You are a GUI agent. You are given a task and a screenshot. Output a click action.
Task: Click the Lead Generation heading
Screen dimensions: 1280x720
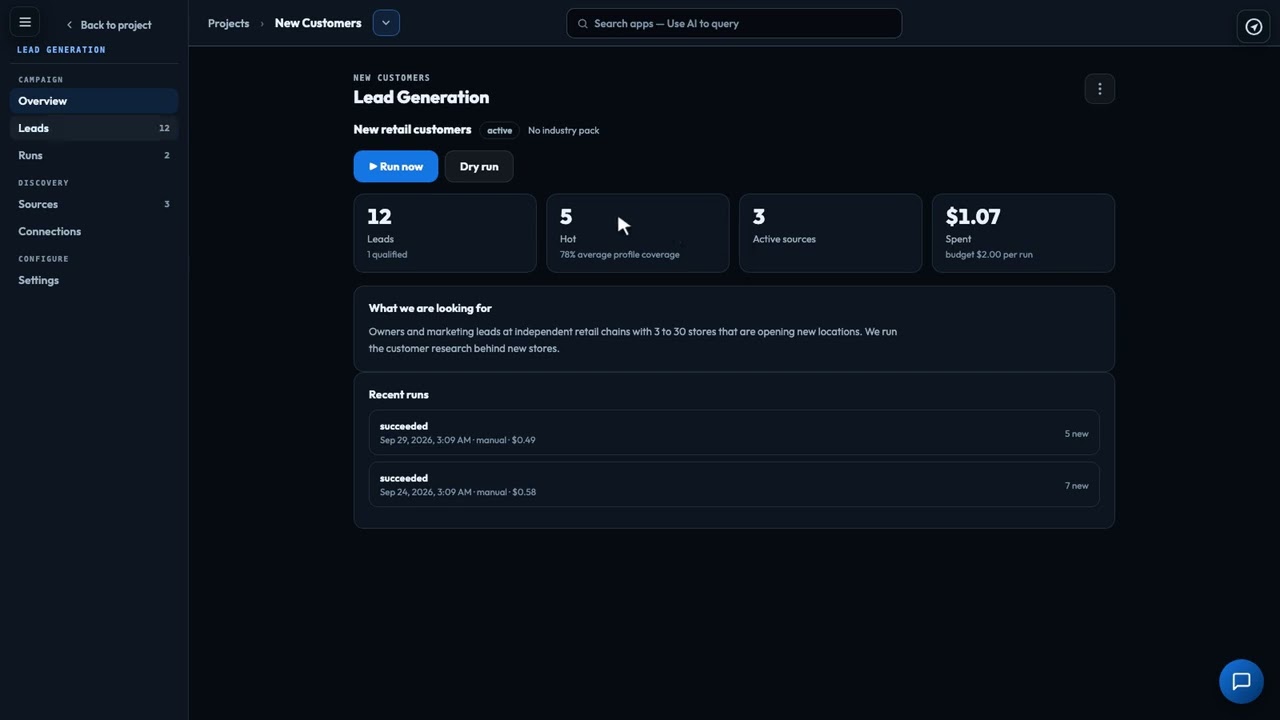pos(421,97)
